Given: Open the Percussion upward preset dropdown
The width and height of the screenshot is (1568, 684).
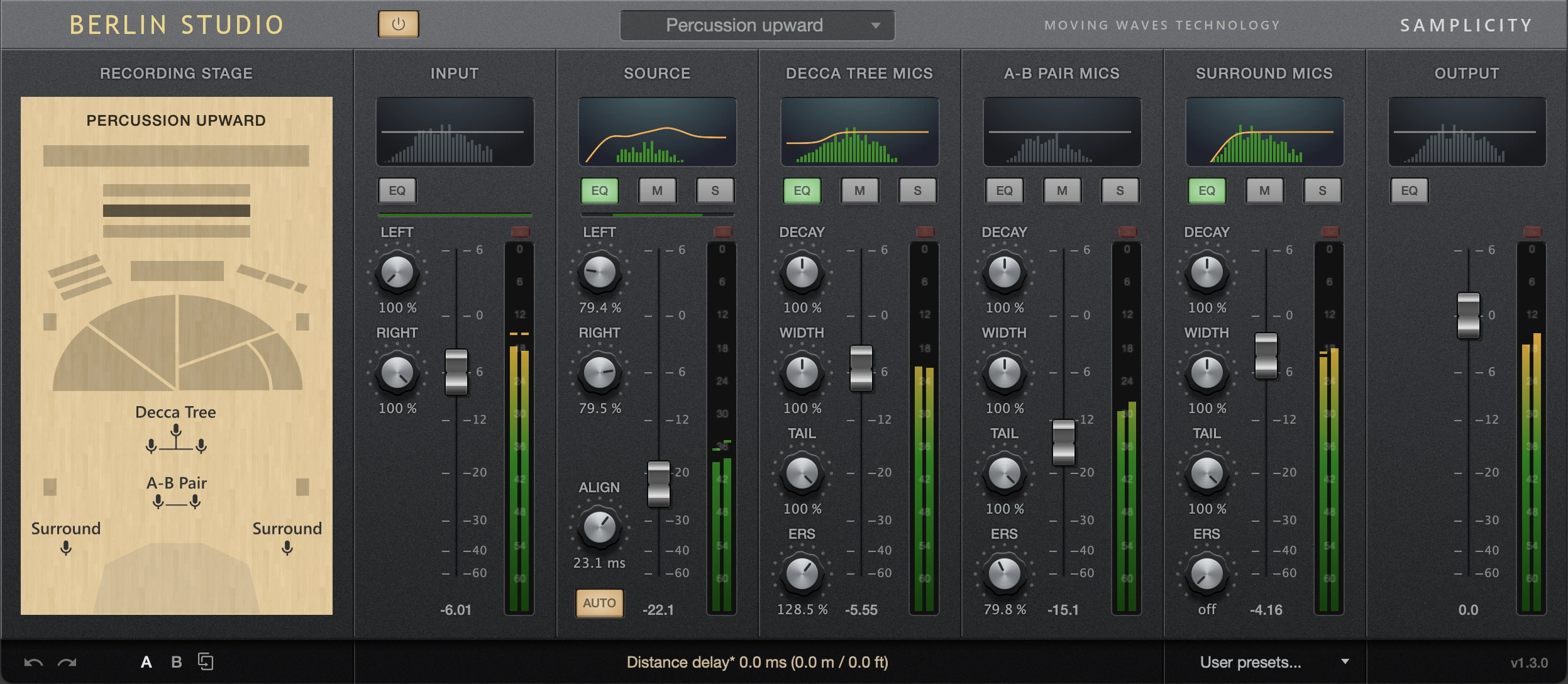Looking at the screenshot, I should (x=744, y=25).
